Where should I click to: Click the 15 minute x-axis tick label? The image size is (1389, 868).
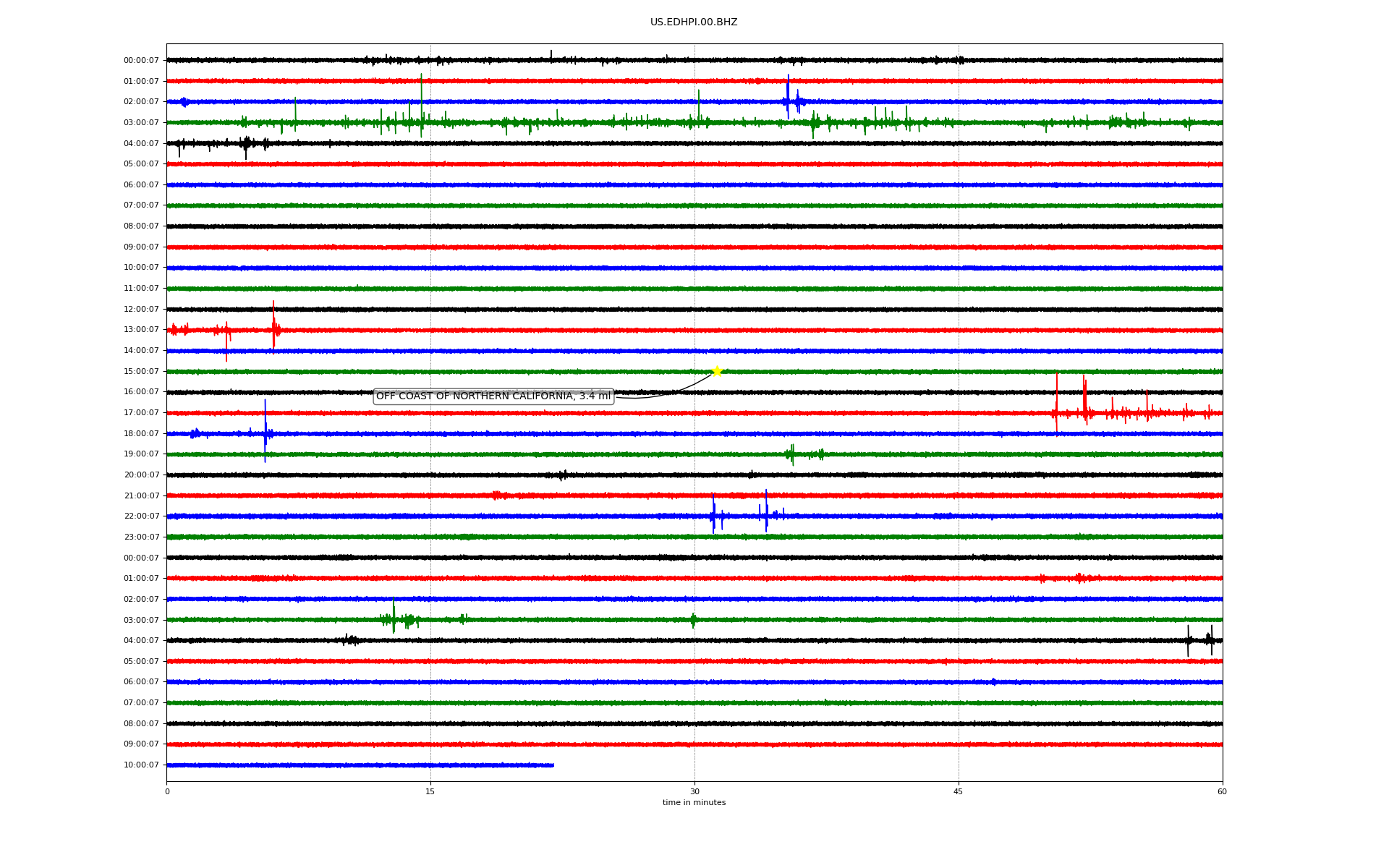(x=430, y=792)
